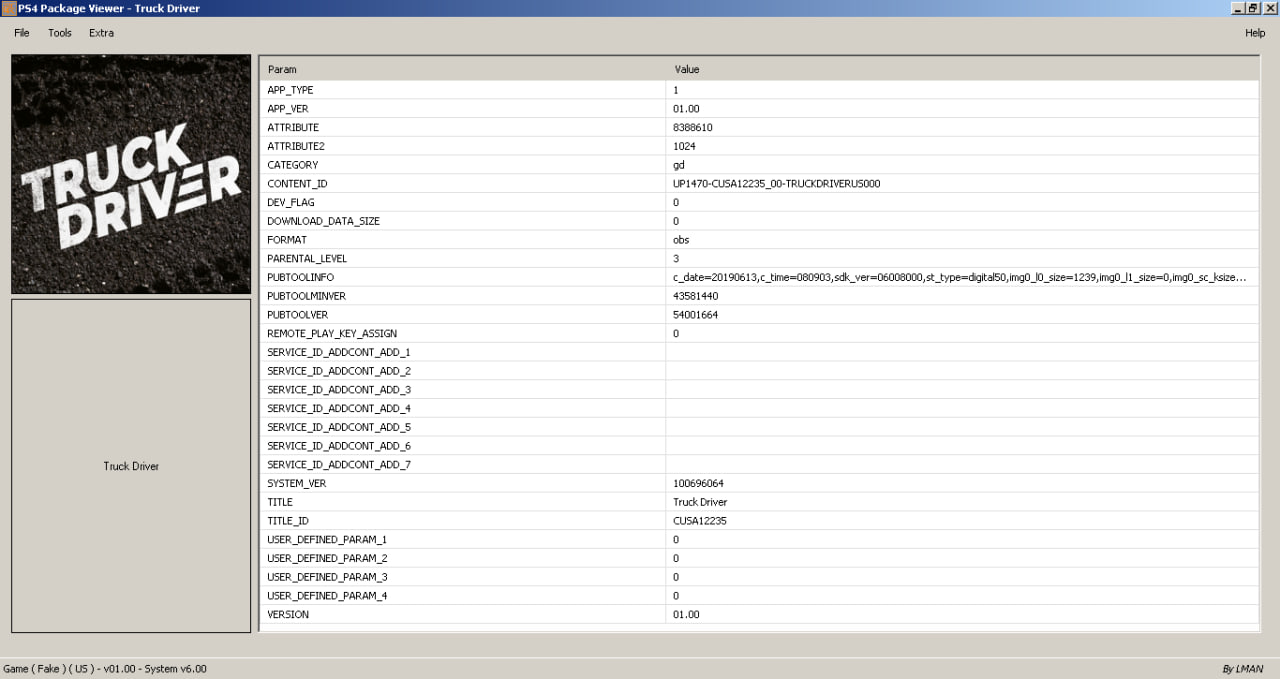Screen dimensions: 1280x679
Task: Click the 'Truck Driver' title value cell
Action: (962, 503)
